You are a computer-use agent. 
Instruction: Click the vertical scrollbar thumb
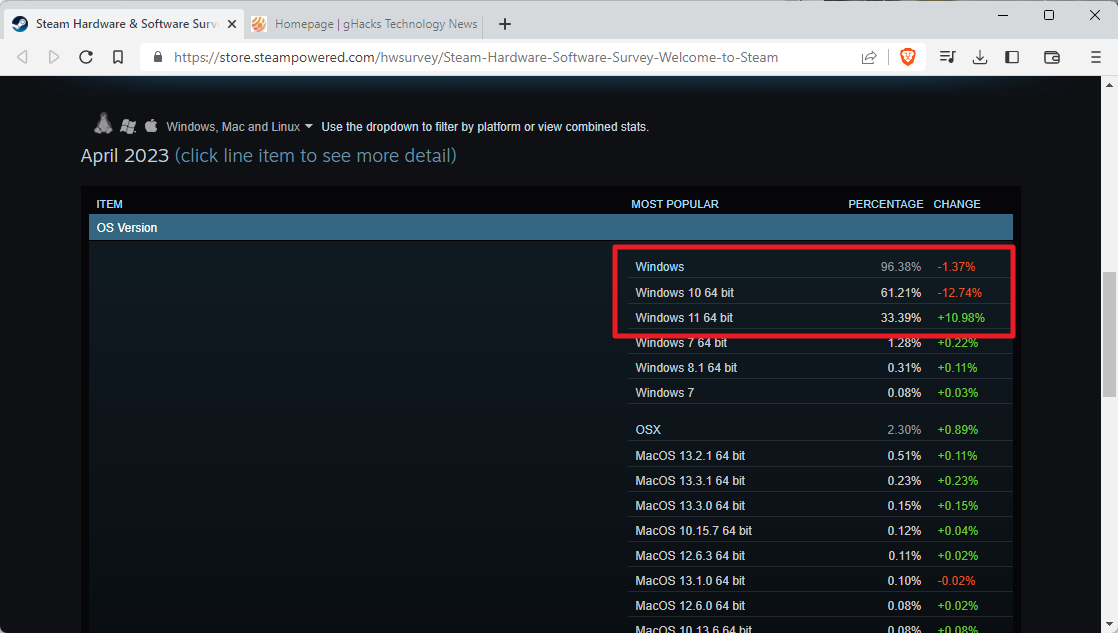[1109, 334]
